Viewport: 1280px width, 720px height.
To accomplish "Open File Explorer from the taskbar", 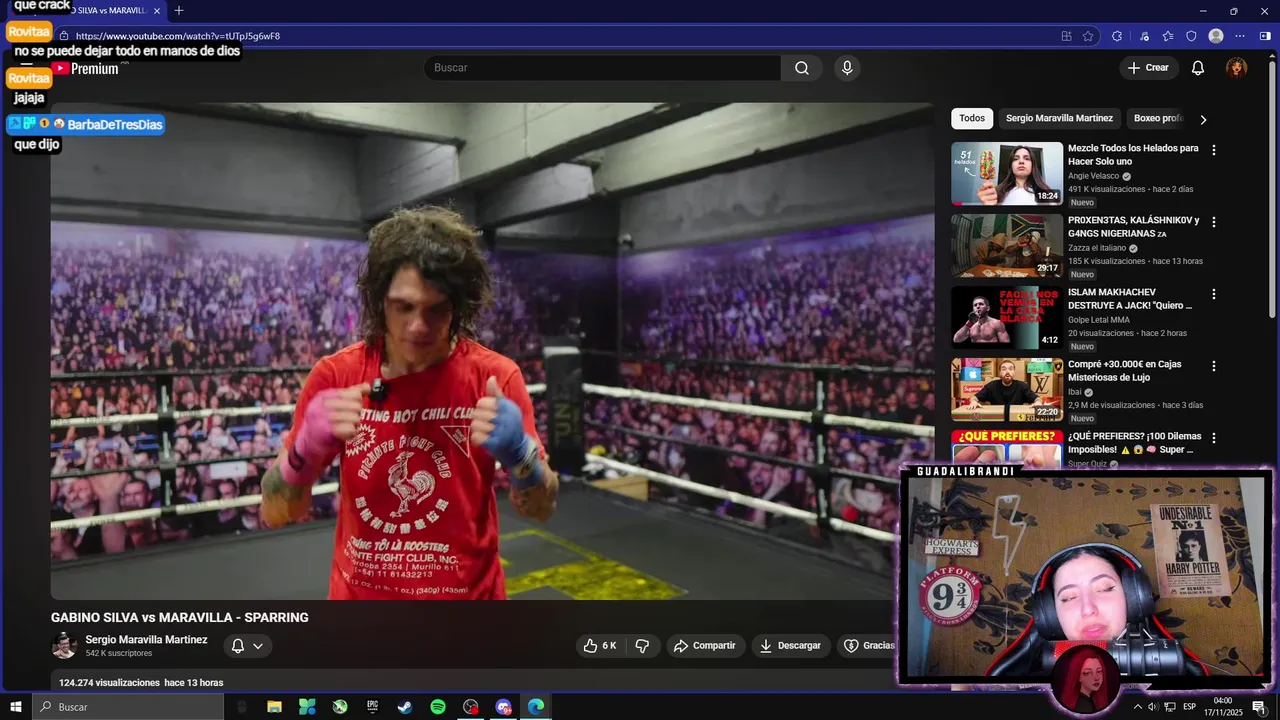I will coord(274,707).
